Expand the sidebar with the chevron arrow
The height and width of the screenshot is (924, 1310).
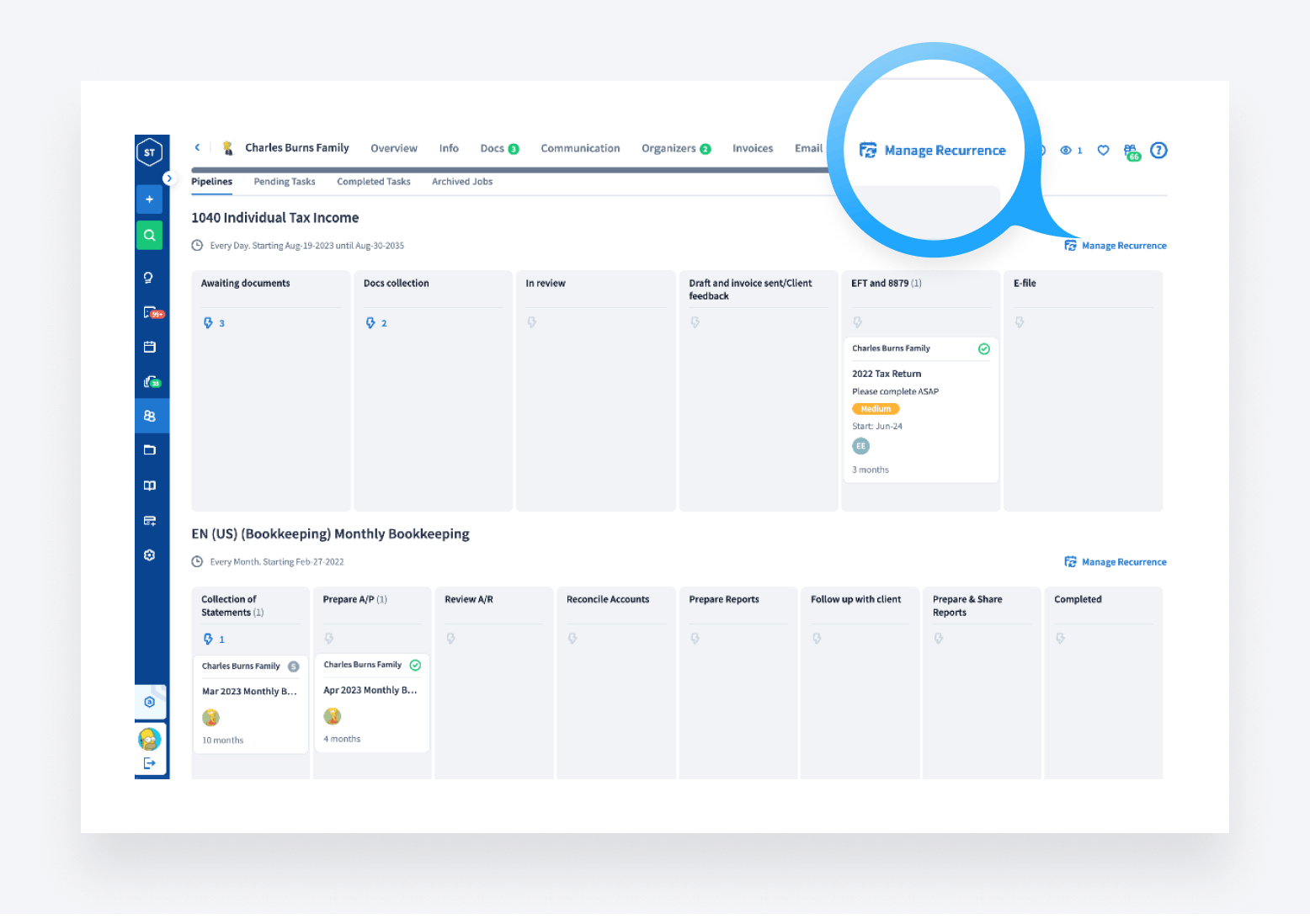[168, 178]
